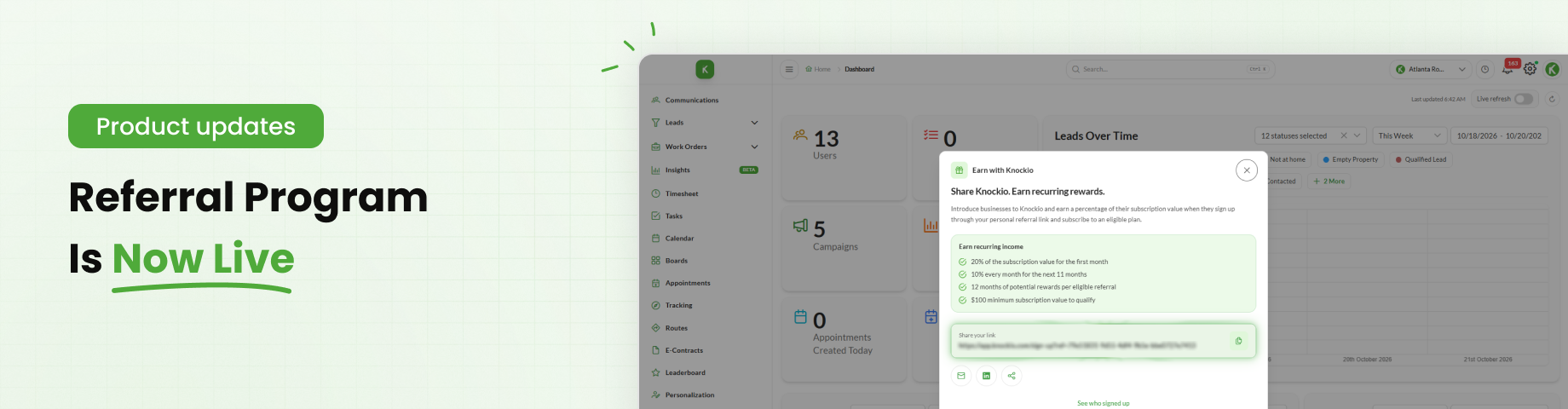Clear the selected statuses with X
This screenshot has width=1568, height=409.
(x=1344, y=135)
